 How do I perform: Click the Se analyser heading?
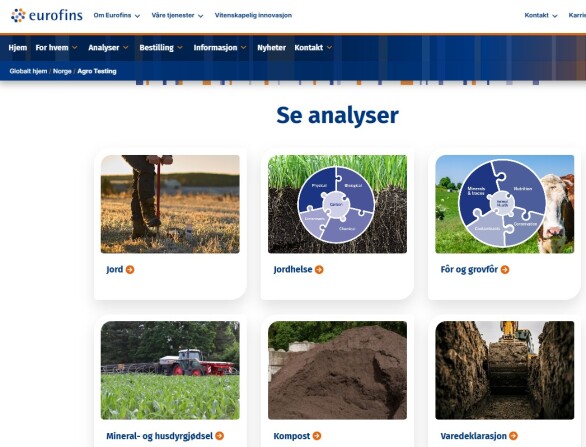click(x=337, y=115)
